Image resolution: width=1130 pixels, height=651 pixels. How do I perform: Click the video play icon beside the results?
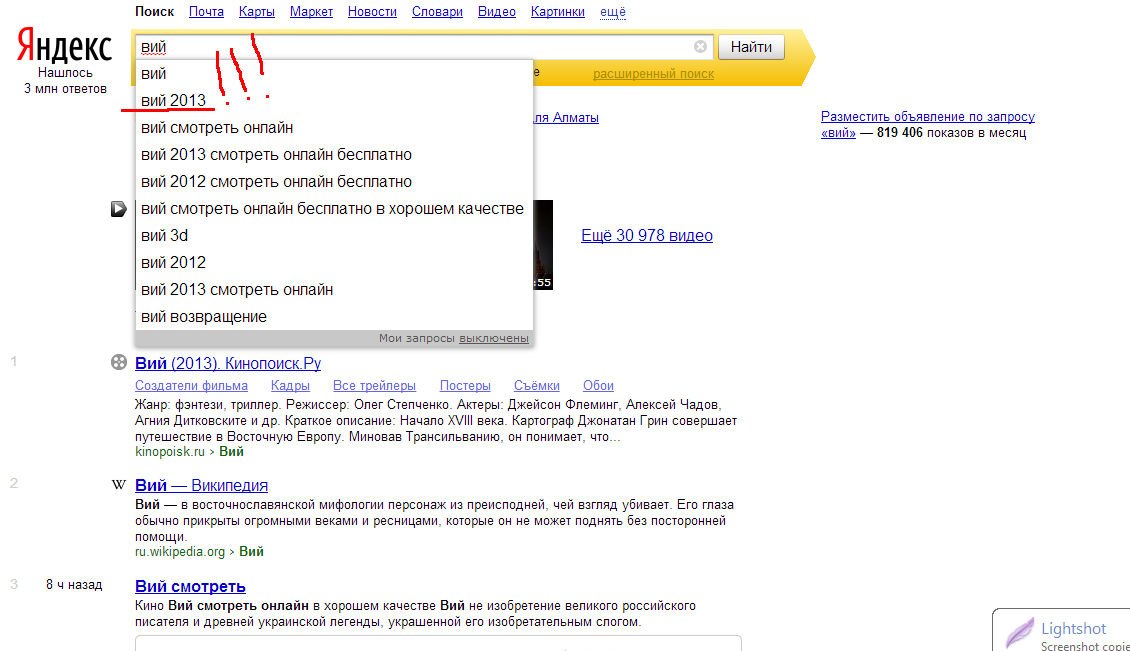(x=119, y=209)
